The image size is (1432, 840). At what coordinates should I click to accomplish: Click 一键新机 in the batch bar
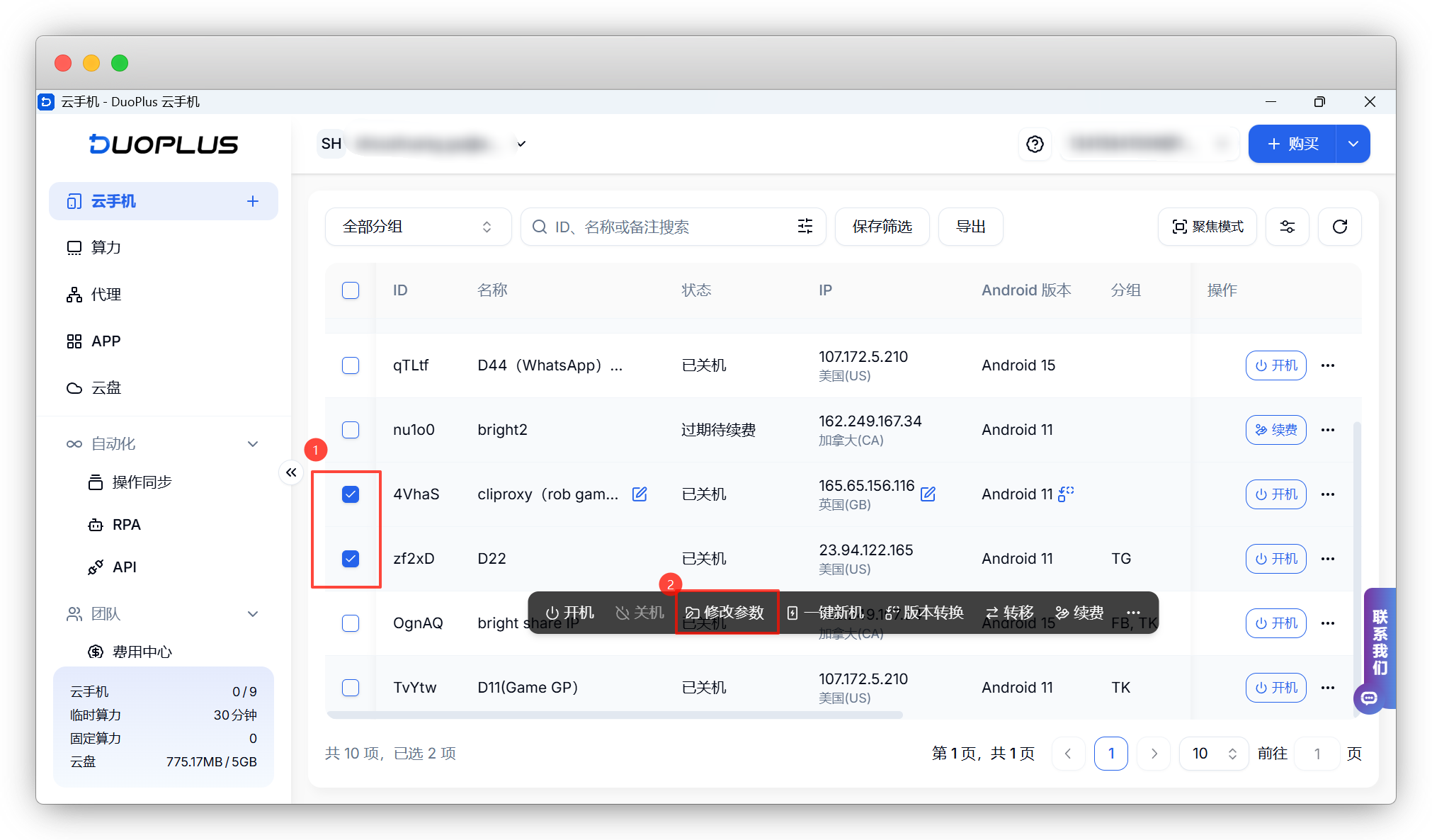point(826,613)
